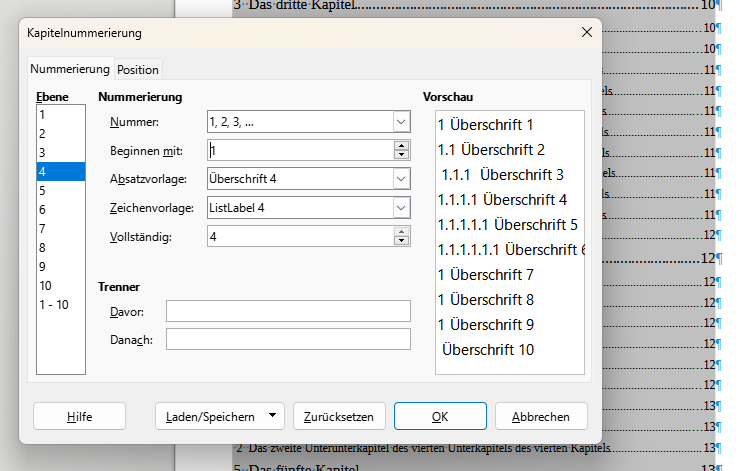
Task: Confirm with the OK button
Action: coord(440,416)
